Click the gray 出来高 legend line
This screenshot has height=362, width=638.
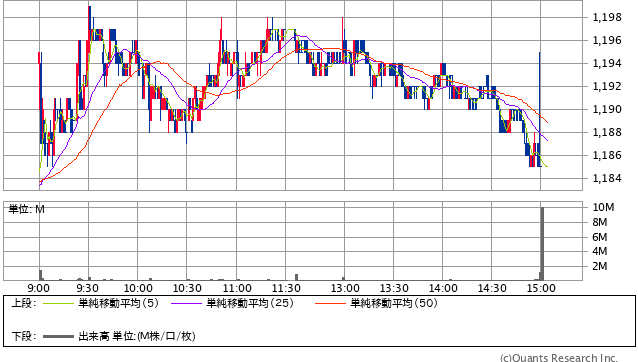click(58, 337)
